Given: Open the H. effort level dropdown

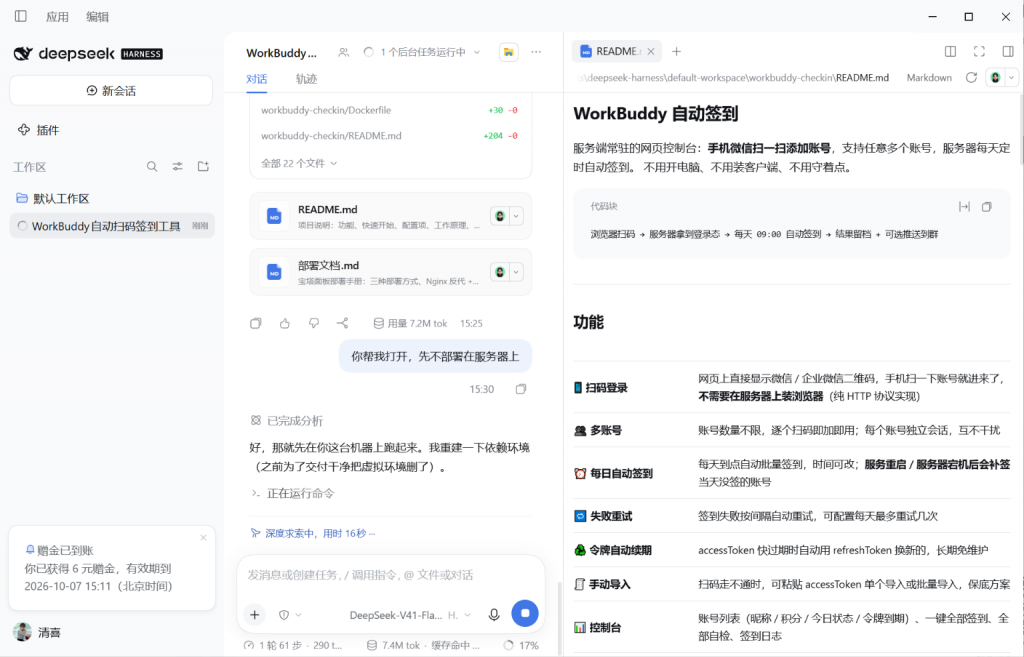Looking at the screenshot, I should [x=459, y=615].
